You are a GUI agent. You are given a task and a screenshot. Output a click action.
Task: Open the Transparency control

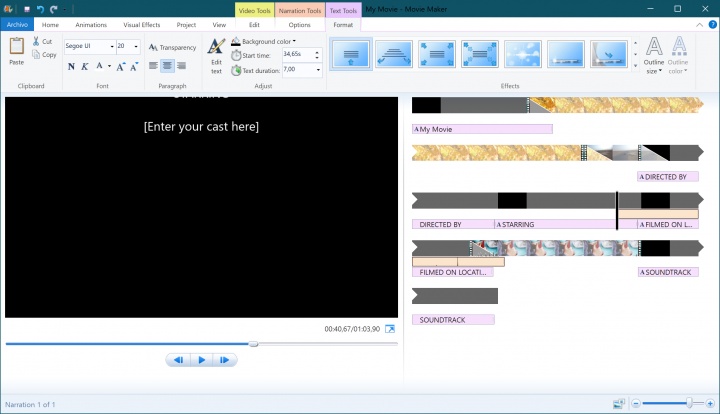point(172,47)
